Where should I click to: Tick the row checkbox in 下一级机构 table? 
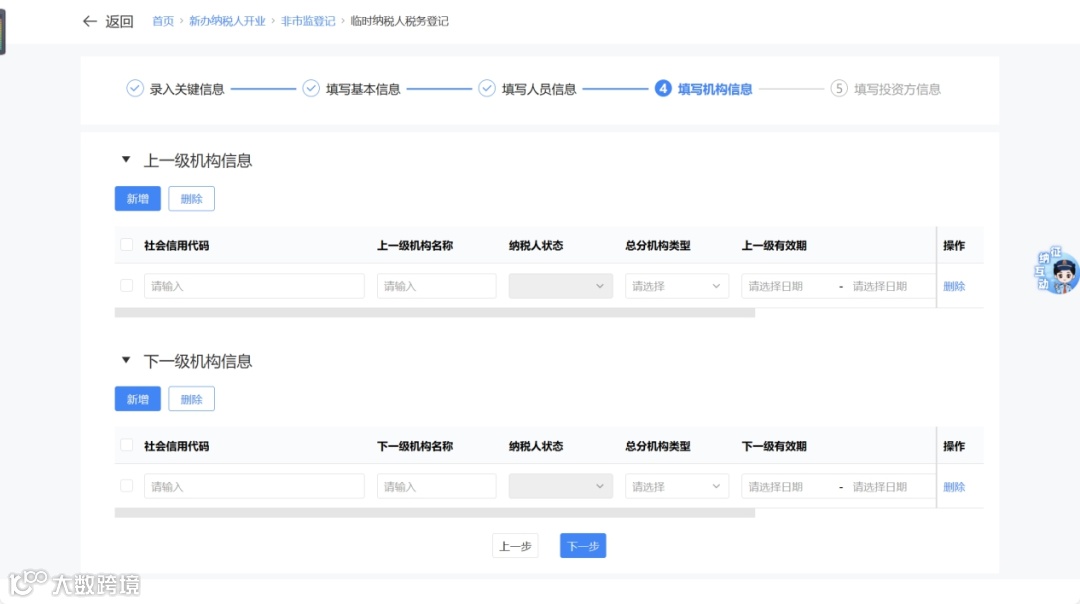pos(127,486)
